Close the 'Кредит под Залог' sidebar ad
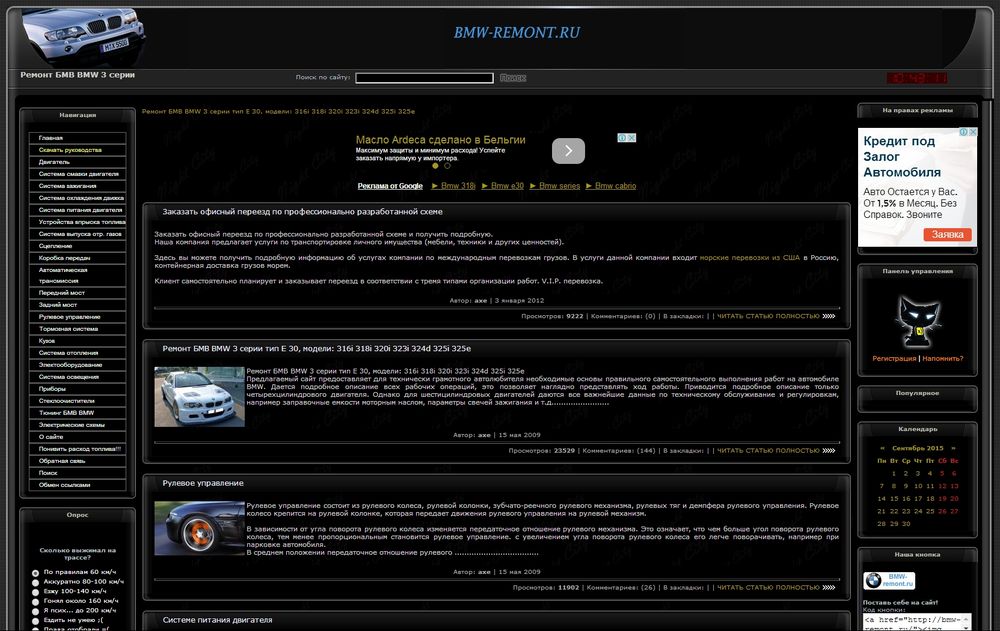 (x=973, y=132)
